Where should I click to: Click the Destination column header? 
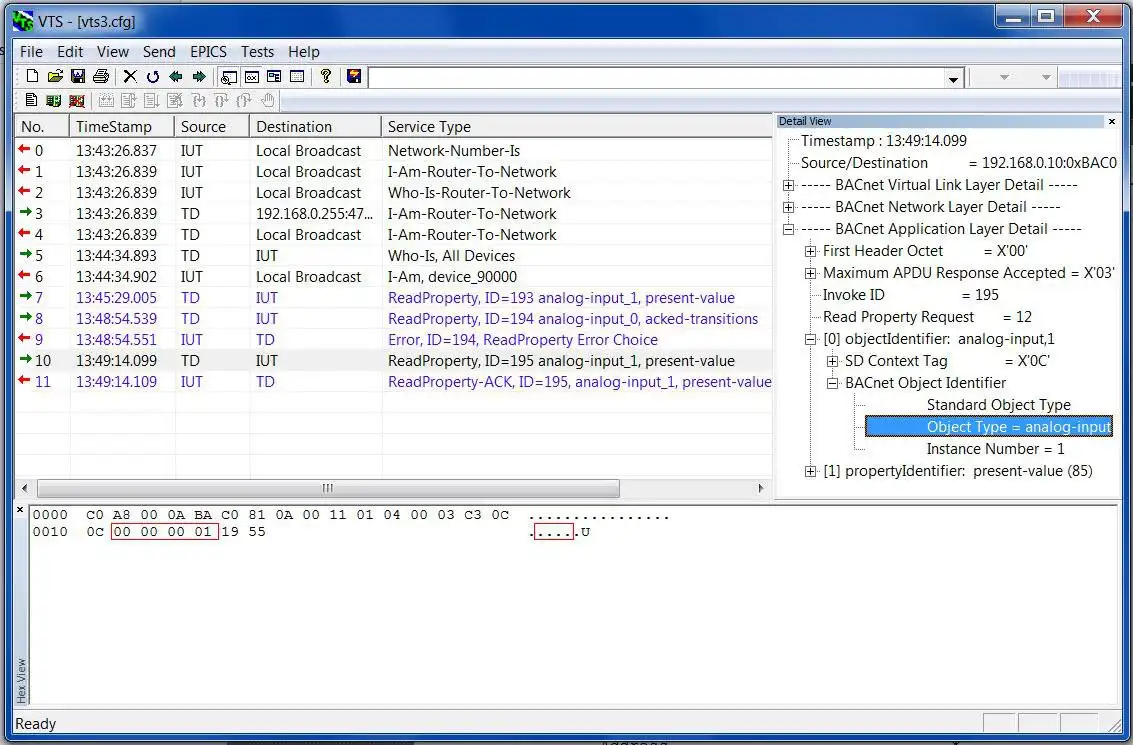click(x=315, y=126)
